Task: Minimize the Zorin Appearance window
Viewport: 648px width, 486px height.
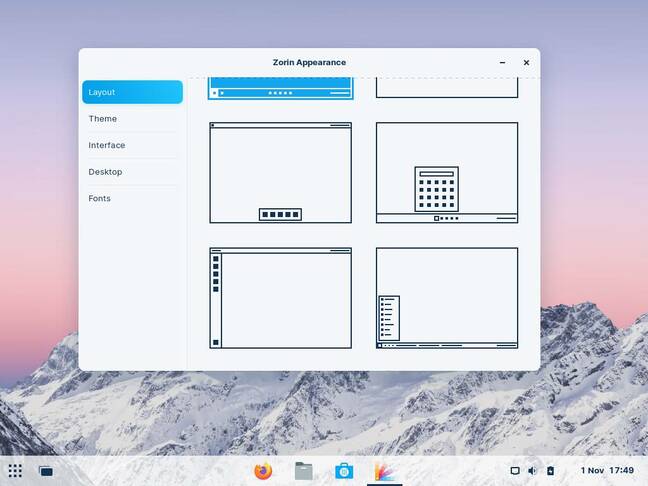Action: 503,62
